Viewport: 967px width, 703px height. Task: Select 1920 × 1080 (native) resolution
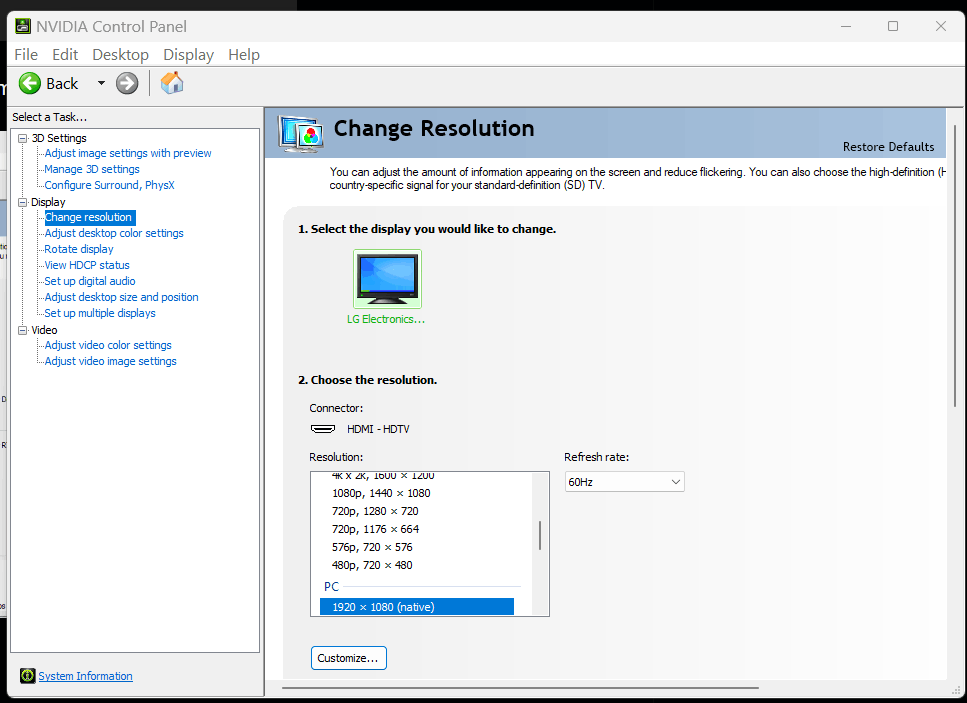click(417, 607)
